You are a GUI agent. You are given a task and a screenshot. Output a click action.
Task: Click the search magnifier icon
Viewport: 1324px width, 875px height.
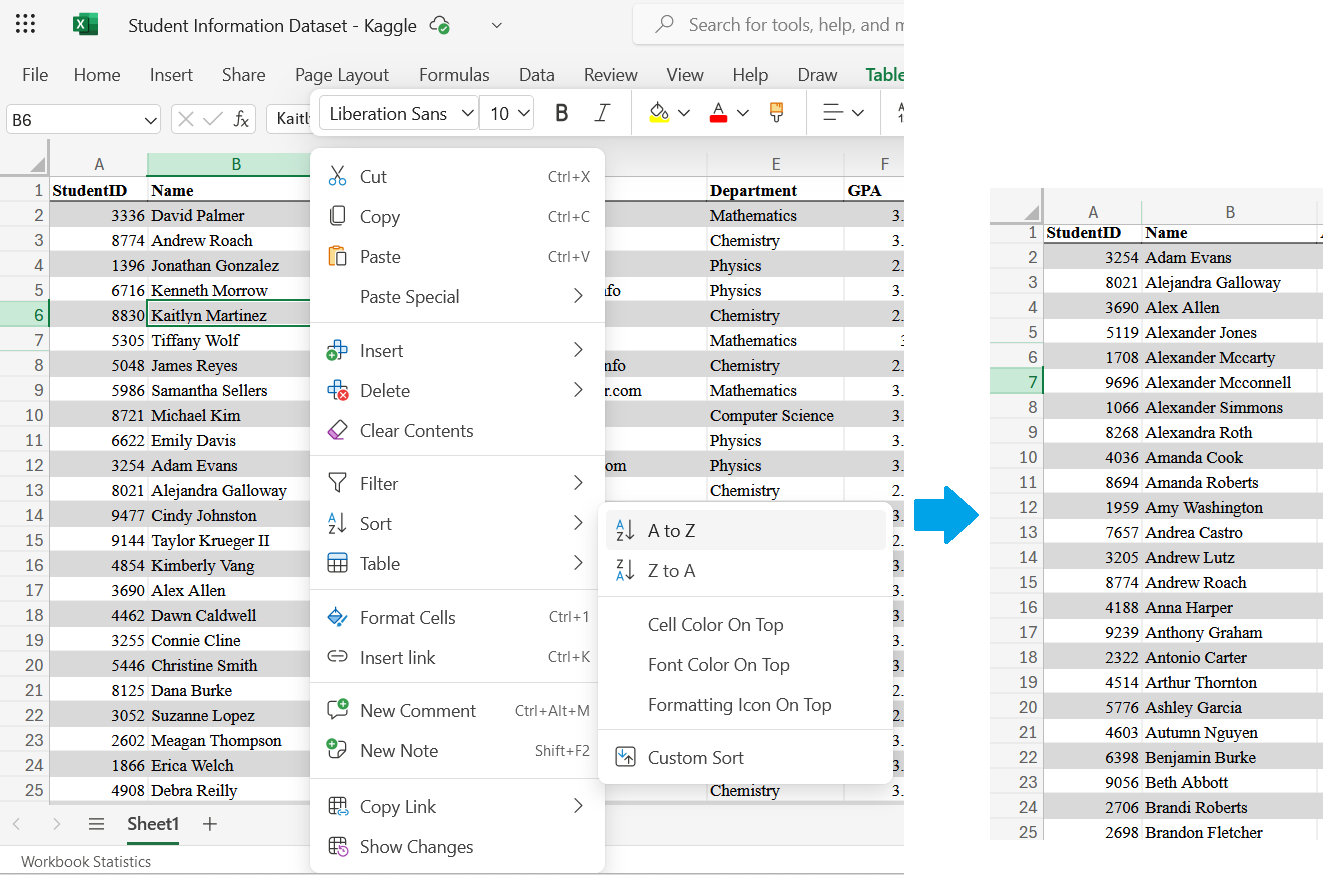click(664, 25)
